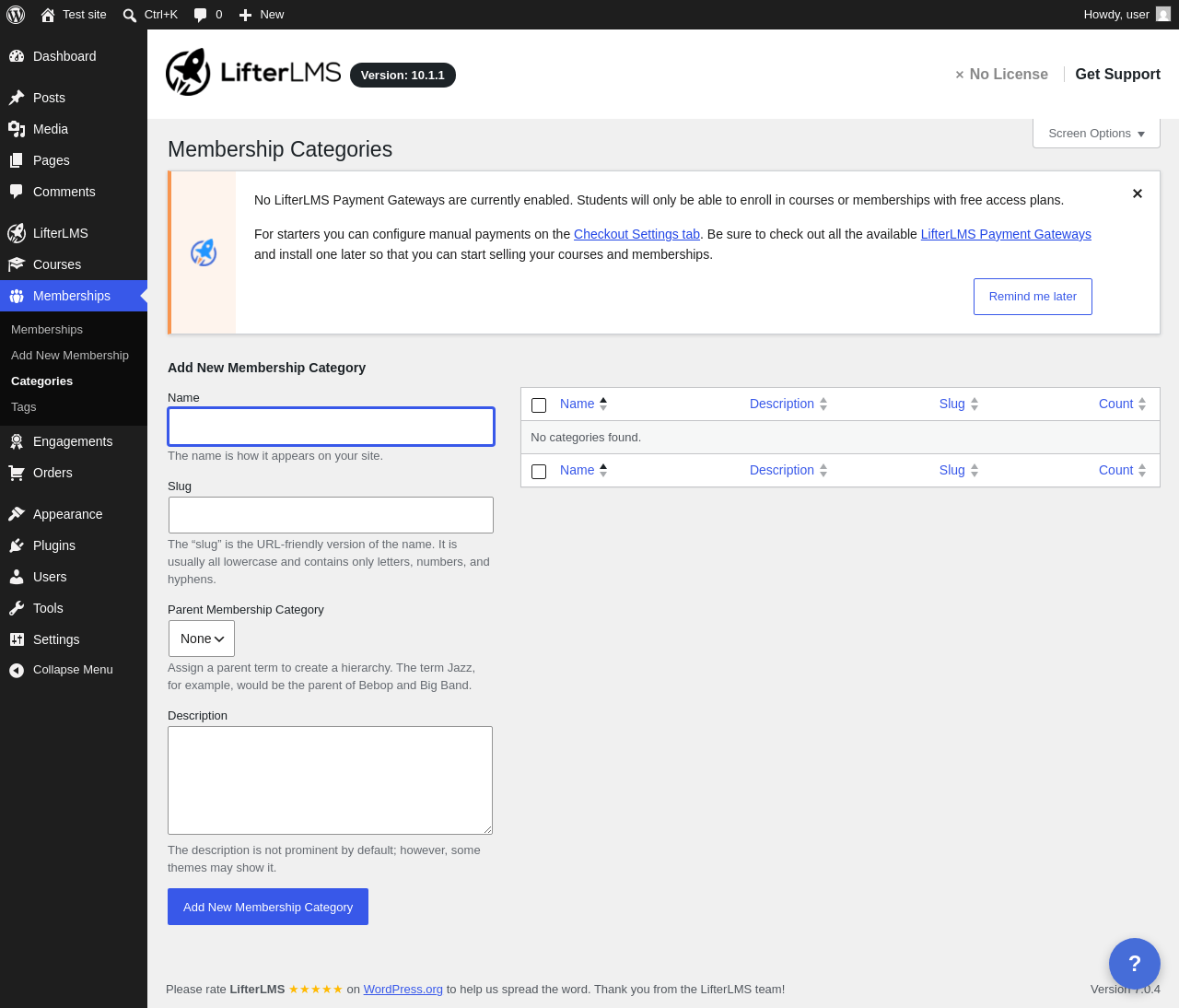Open the WordPress logo menu
Viewport: 1179px width, 1008px height.
point(16,15)
